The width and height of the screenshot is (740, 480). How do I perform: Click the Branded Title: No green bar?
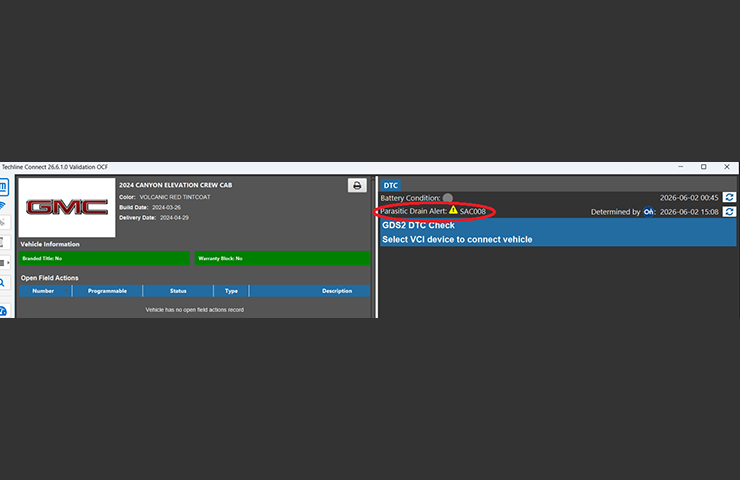click(104, 258)
